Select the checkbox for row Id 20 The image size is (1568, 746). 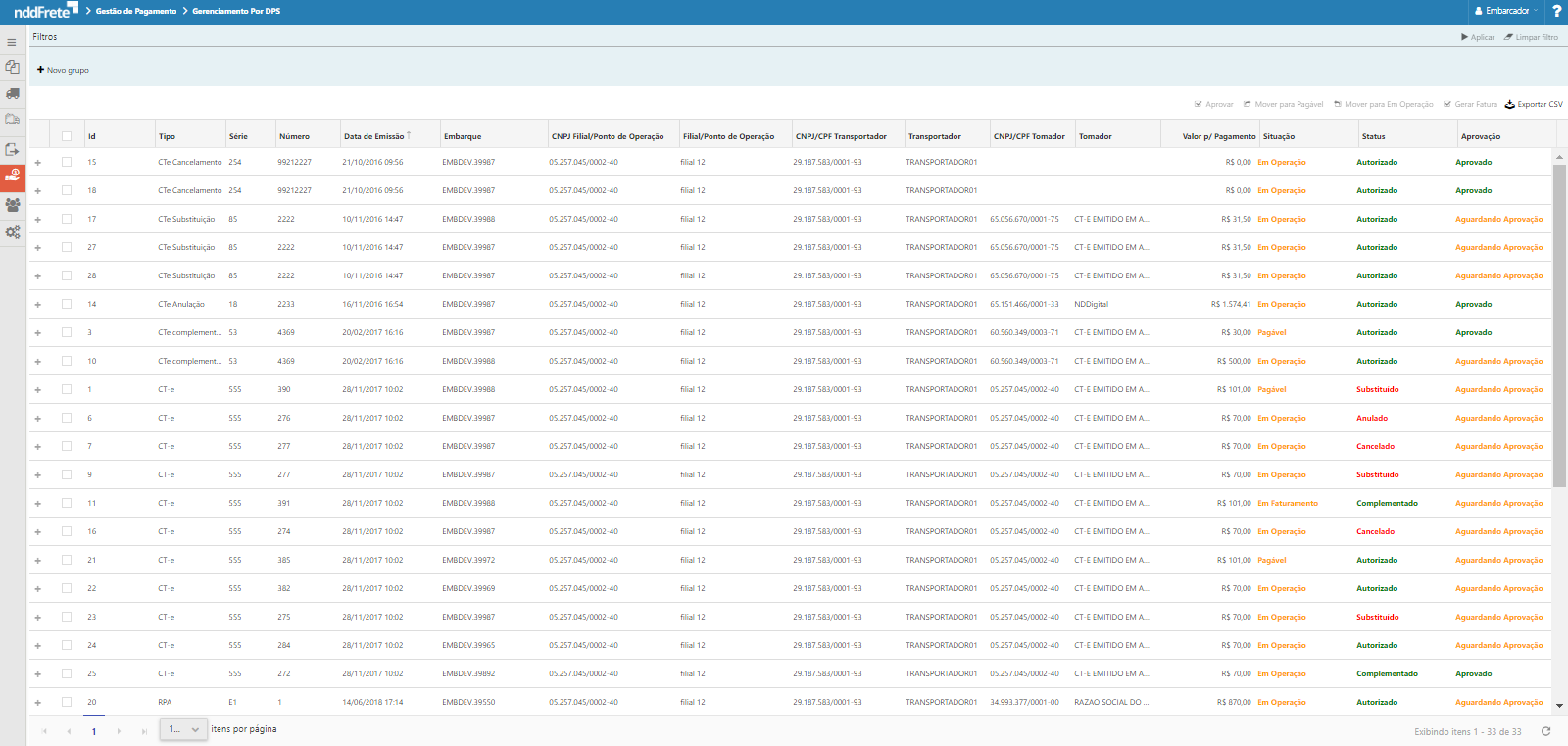click(x=67, y=702)
